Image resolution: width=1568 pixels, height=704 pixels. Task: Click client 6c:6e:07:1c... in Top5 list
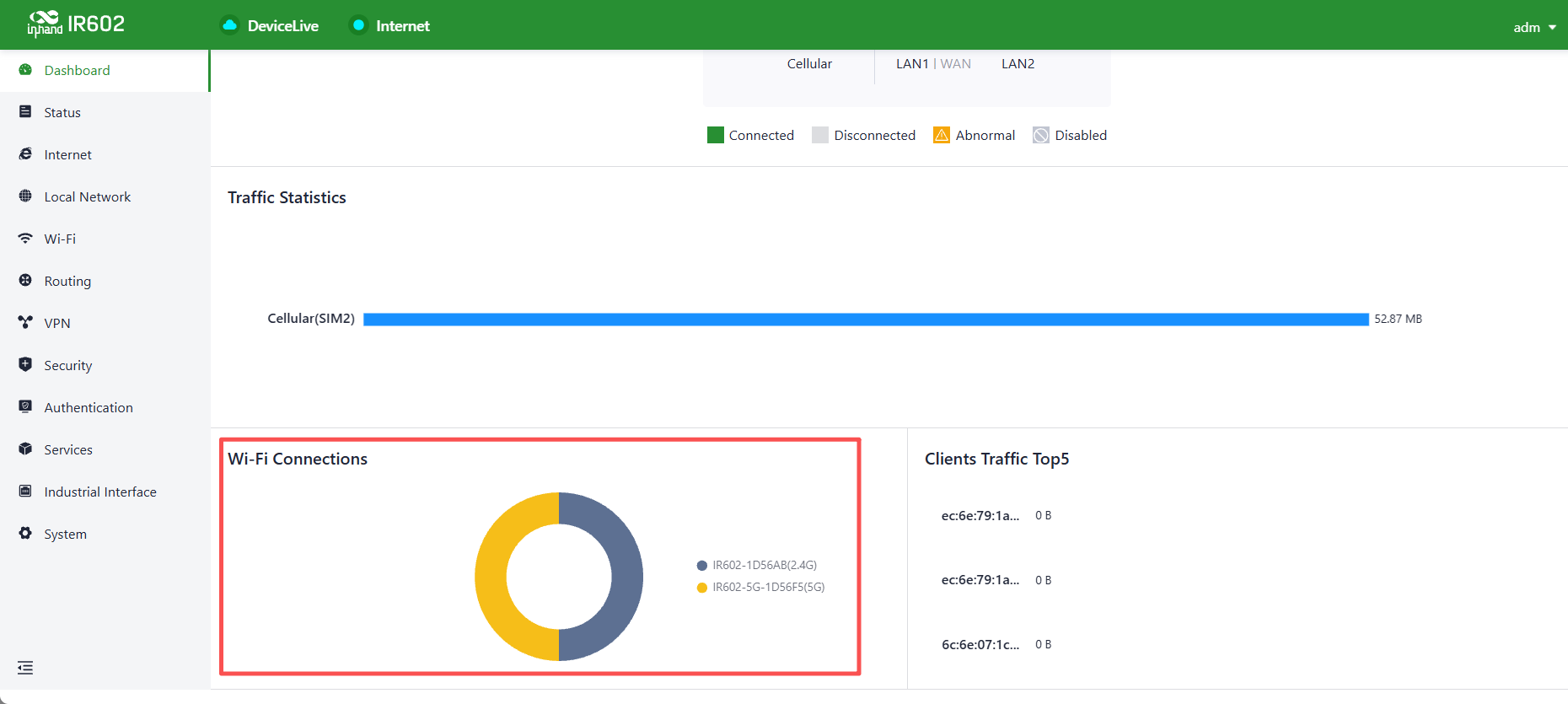(980, 644)
